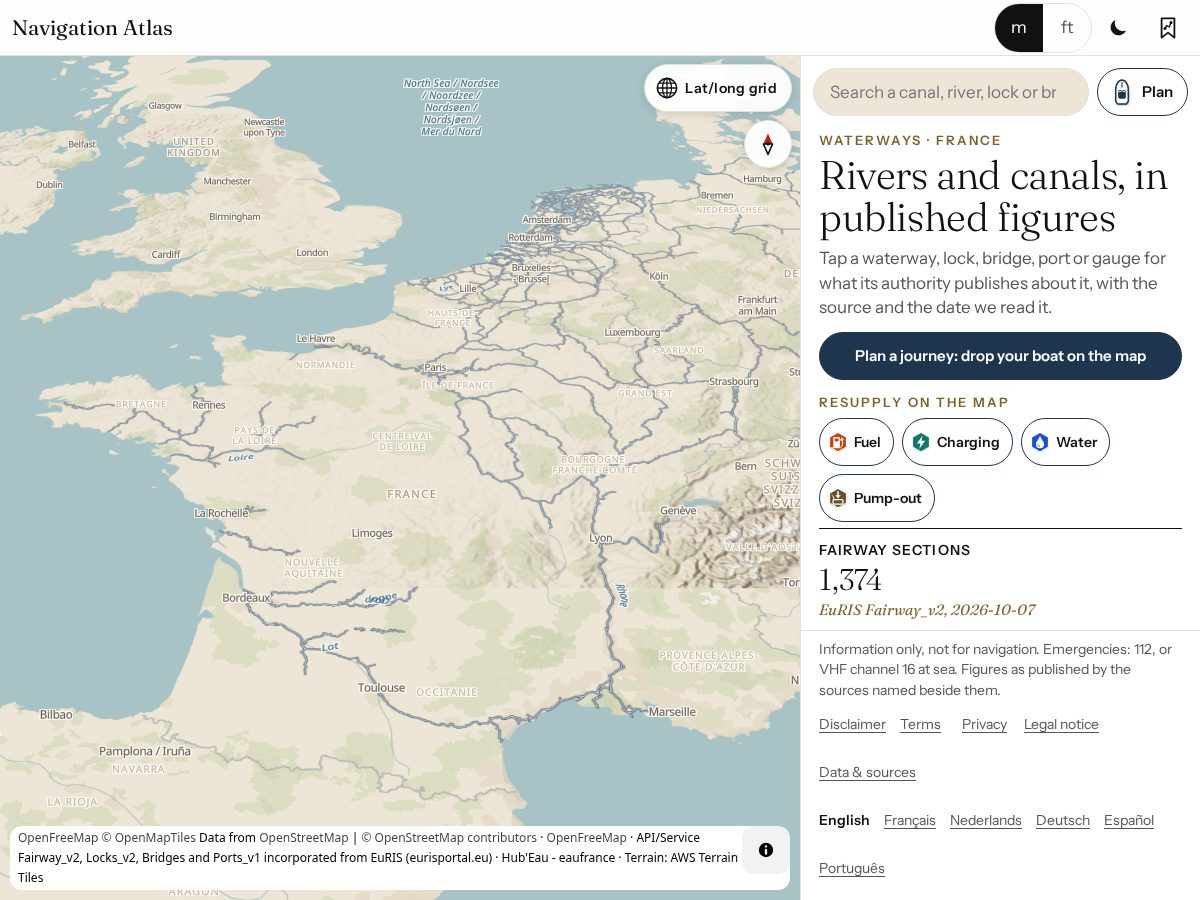
Task: Click Lyon label on the map
Action: pyautogui.click(x=601, y=538)
